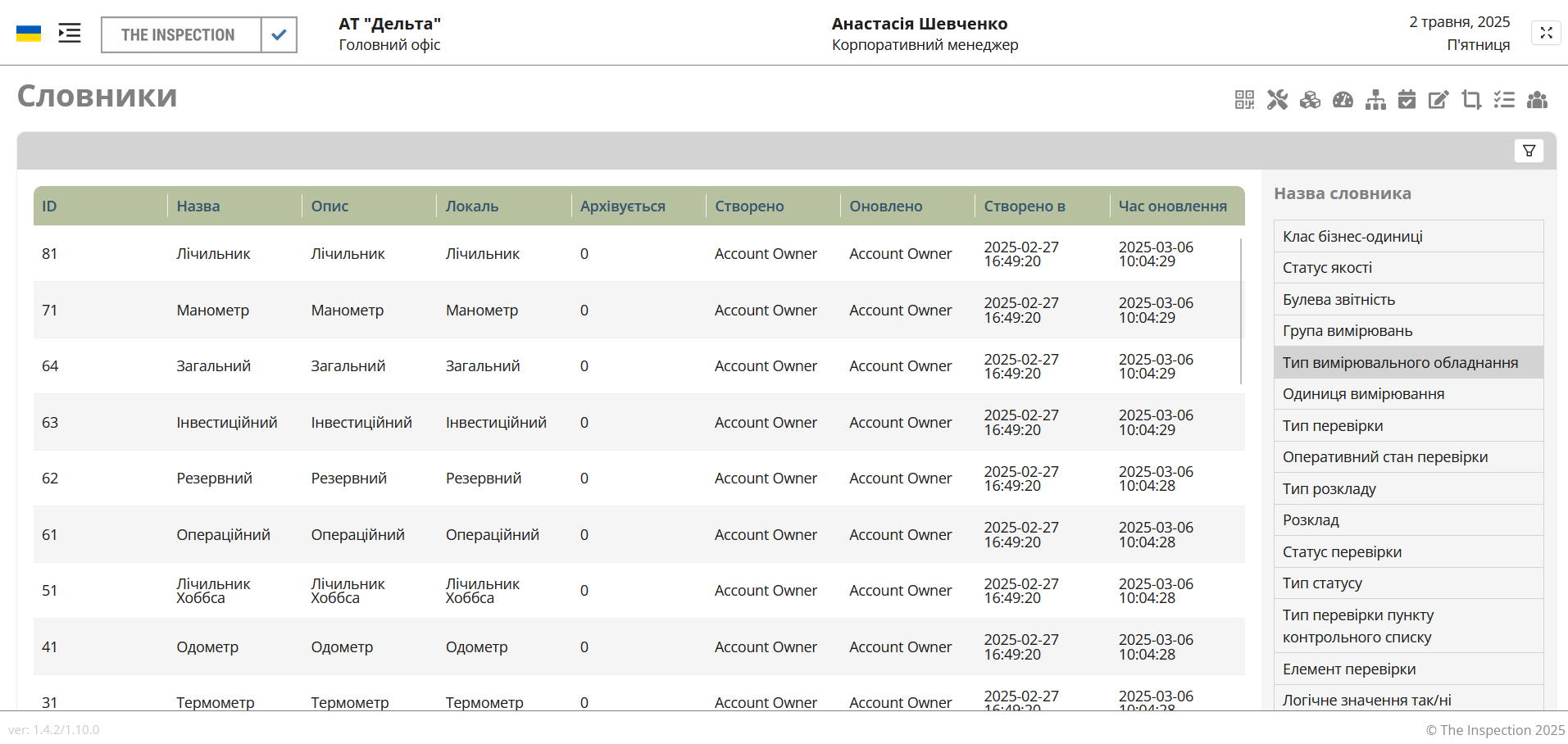
Task: Toggle the filter funnel button
Action: [1529, 151]
